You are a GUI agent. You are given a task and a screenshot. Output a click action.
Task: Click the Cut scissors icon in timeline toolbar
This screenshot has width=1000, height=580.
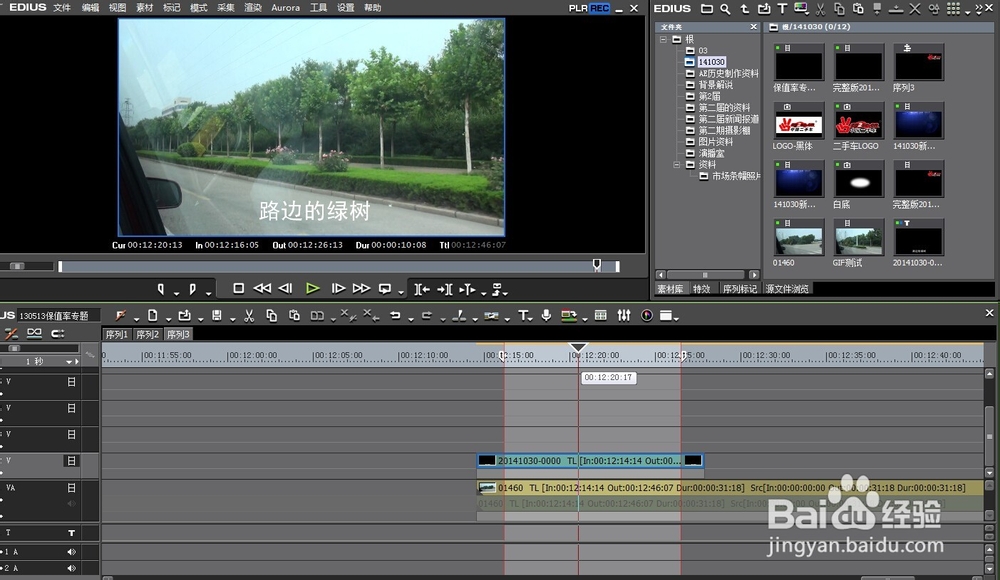point(249,315)
